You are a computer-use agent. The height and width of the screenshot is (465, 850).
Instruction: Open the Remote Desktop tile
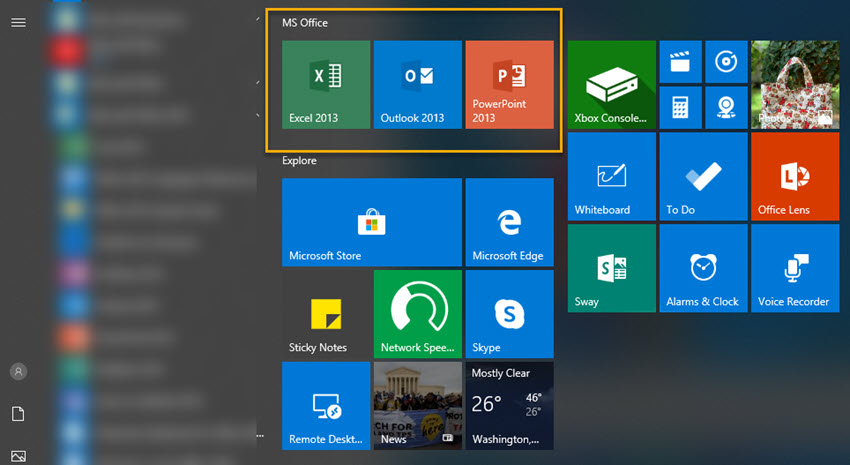tap(326, 405)
